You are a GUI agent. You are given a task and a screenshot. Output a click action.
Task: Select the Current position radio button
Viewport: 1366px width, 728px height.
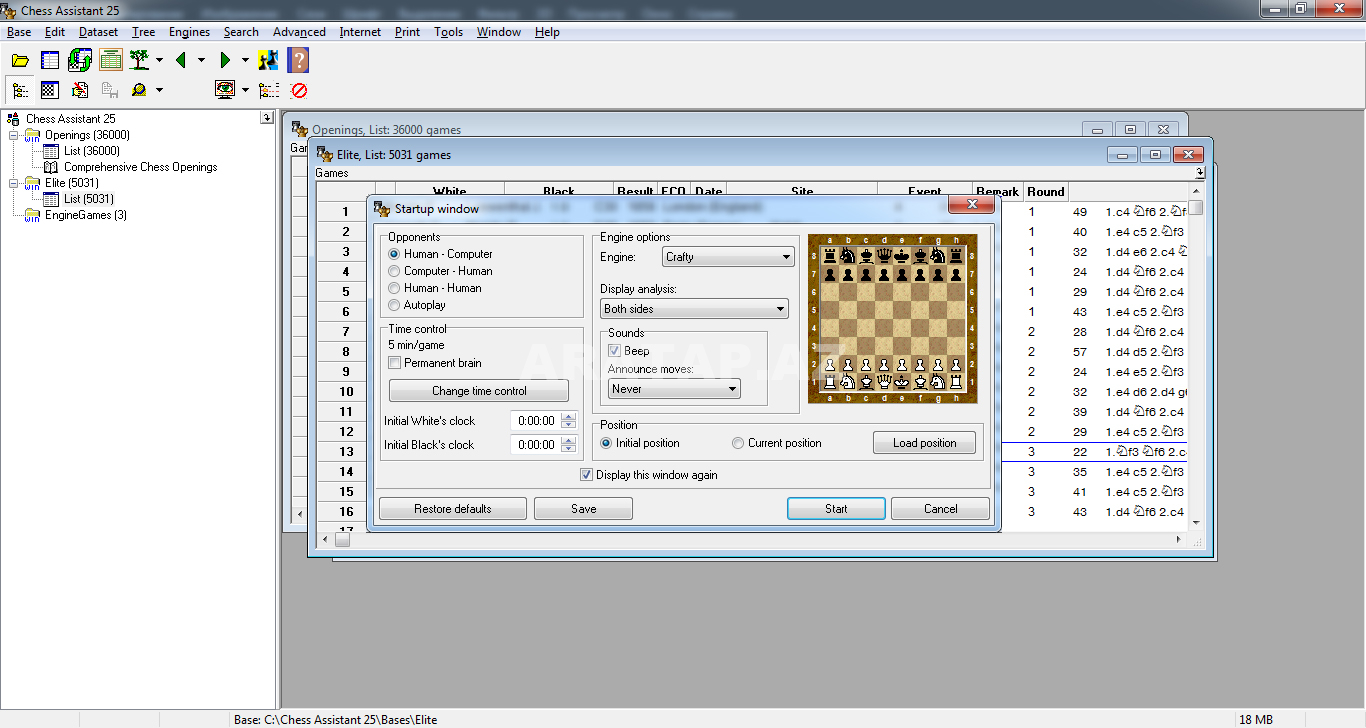point(777,443)
